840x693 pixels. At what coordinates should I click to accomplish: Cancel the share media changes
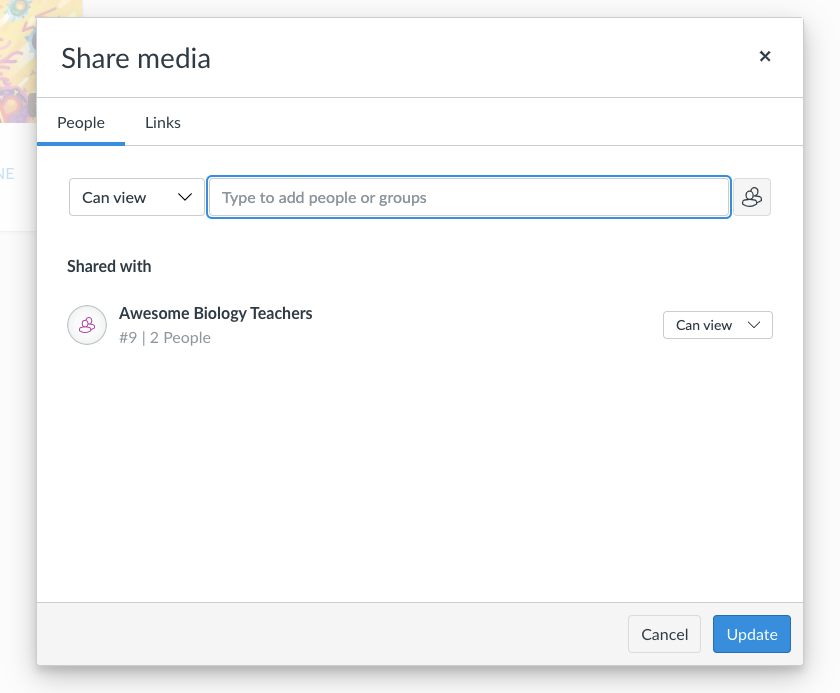pyautogui.click(x=664, y=634)
